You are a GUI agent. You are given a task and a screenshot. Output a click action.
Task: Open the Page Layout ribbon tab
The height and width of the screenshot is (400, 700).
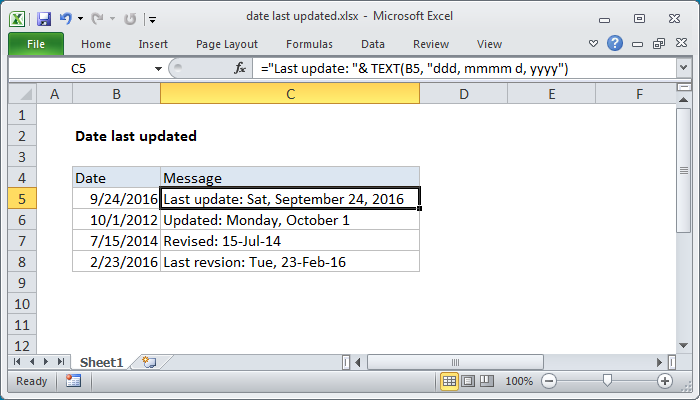pyautogui.click(x=225, y=44)
